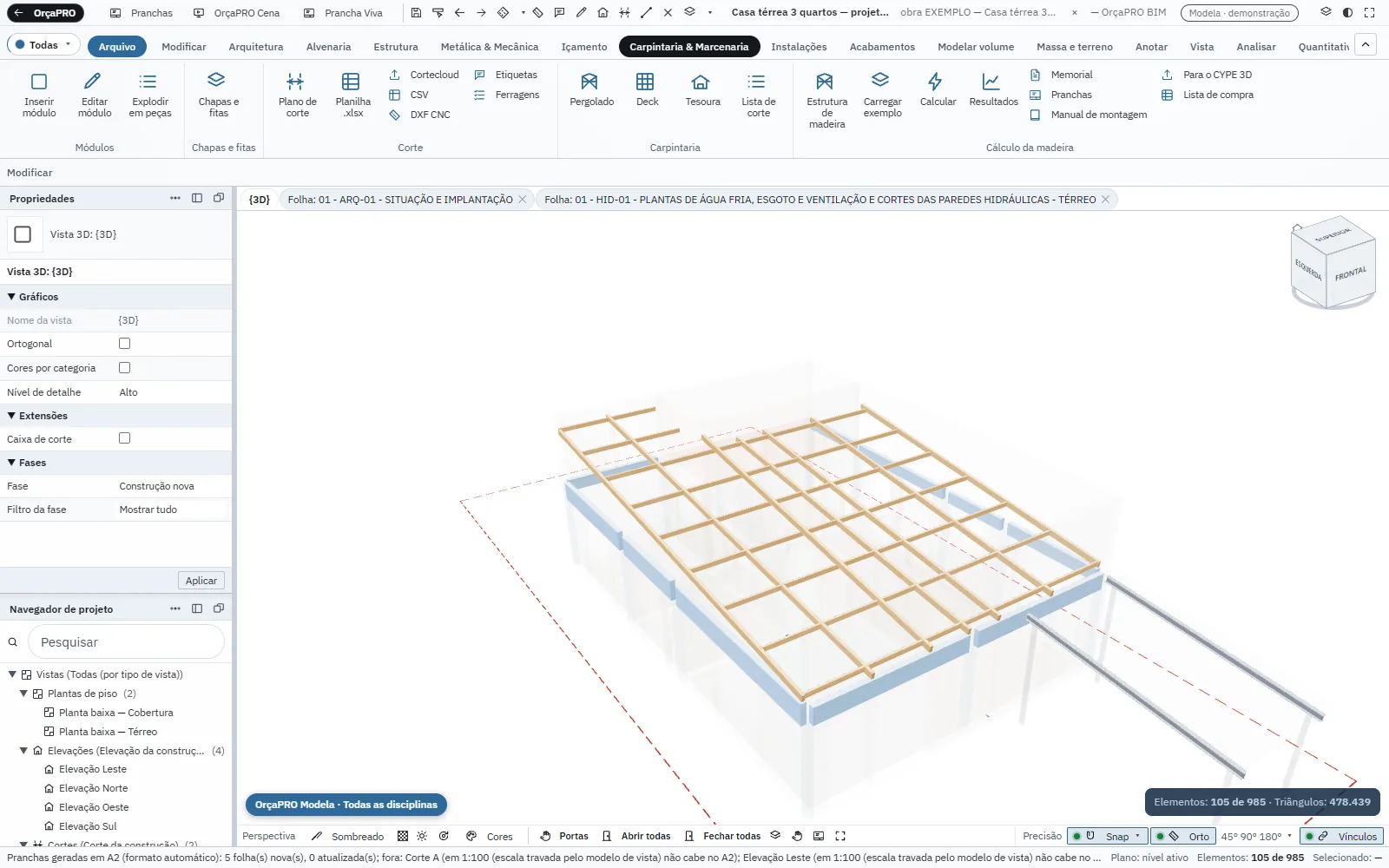The height and width of the screenshot is (868, 1389).
Task: Toggle dark mode contrast icon
Action: (x=1347, y=13)
